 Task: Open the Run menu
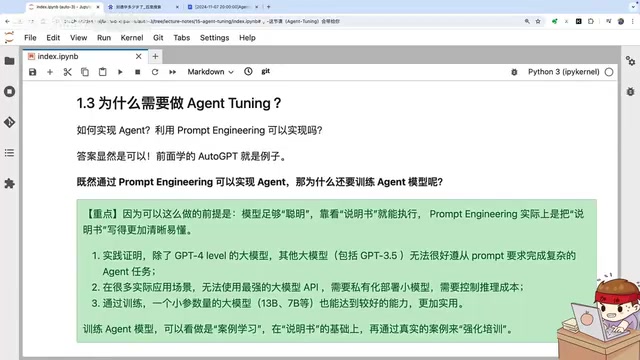[x=104, y=38]
